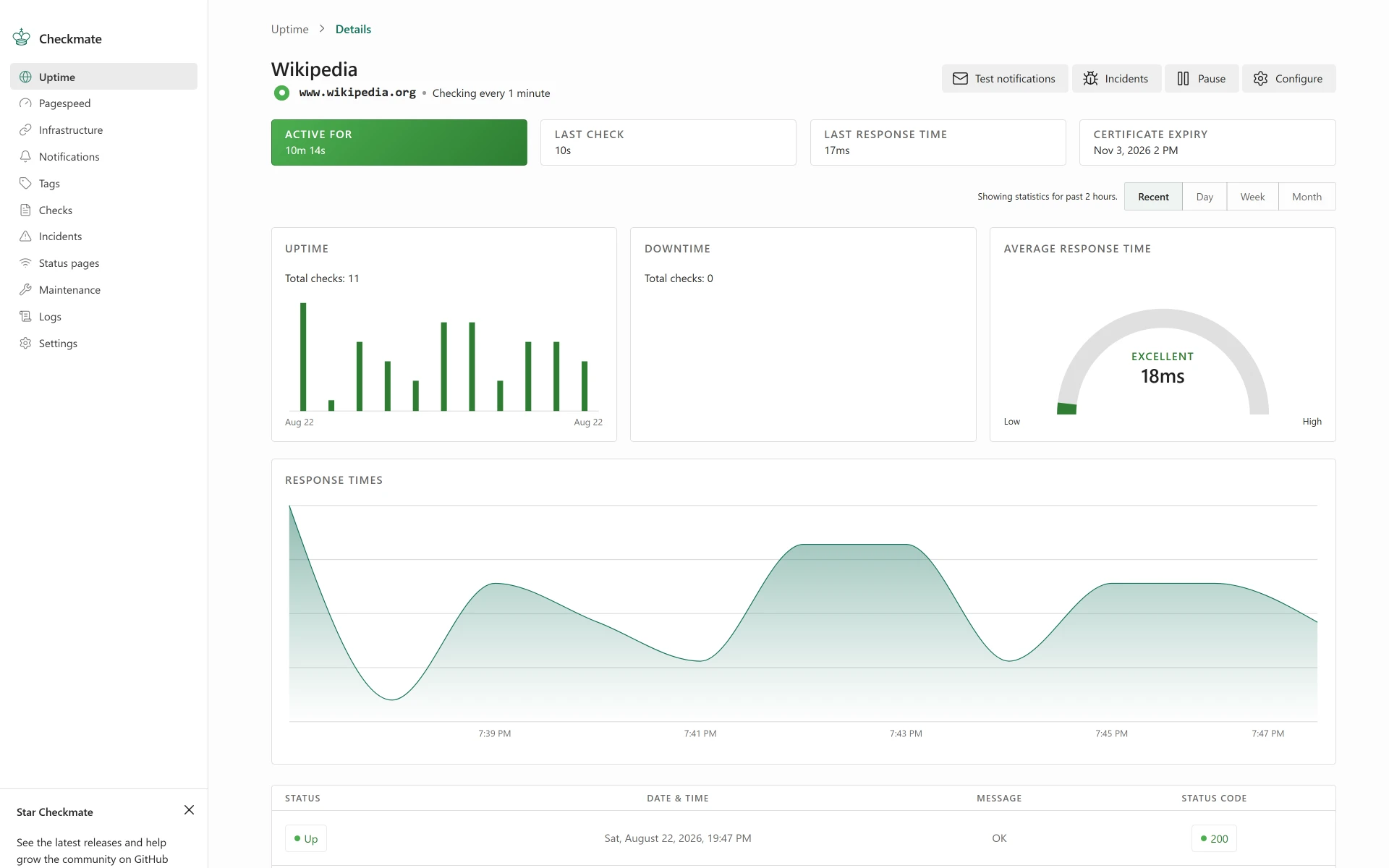Click the Certificate Expiry date value
The width and height of the screenshot is (1389, 868).
point(1136,150)
